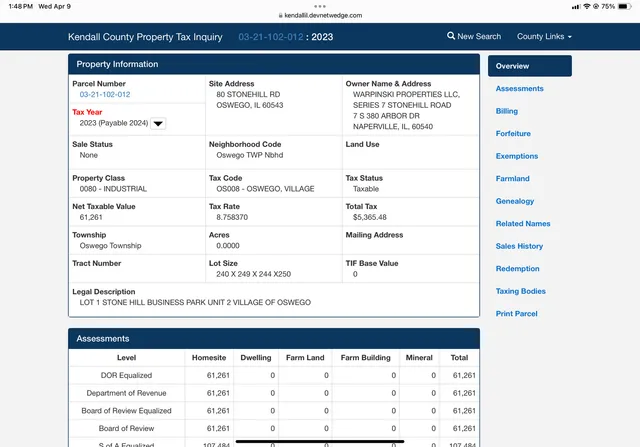Image resolution: width=640 pixels, height=447 pixels.
Task: Click the New Search magnifier icon
Action: click(452, 37)
